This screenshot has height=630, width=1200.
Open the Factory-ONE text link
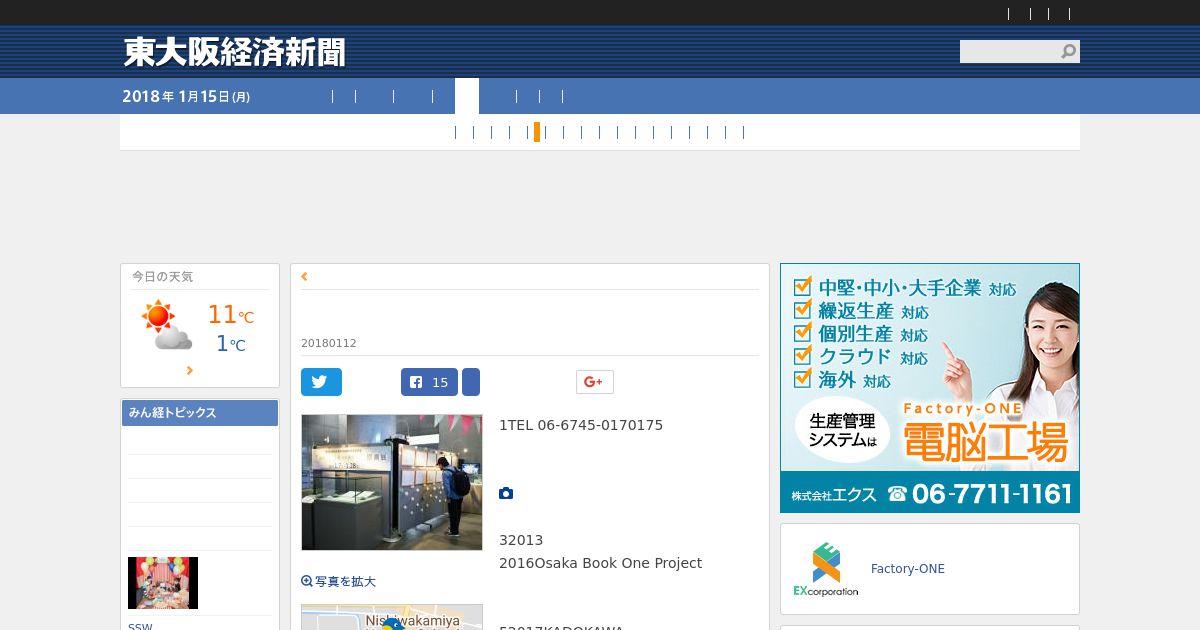pos(908,569)
